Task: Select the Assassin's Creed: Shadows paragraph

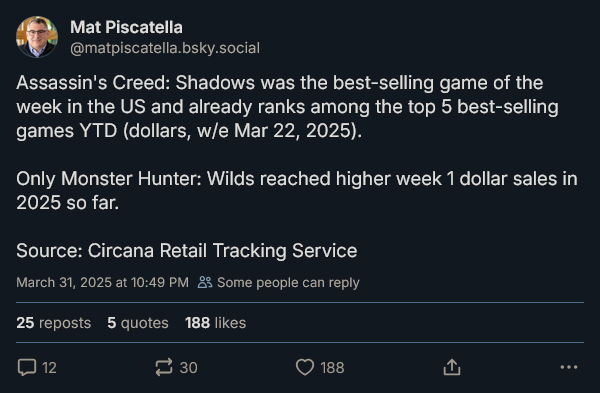Action: pos(287,107)
